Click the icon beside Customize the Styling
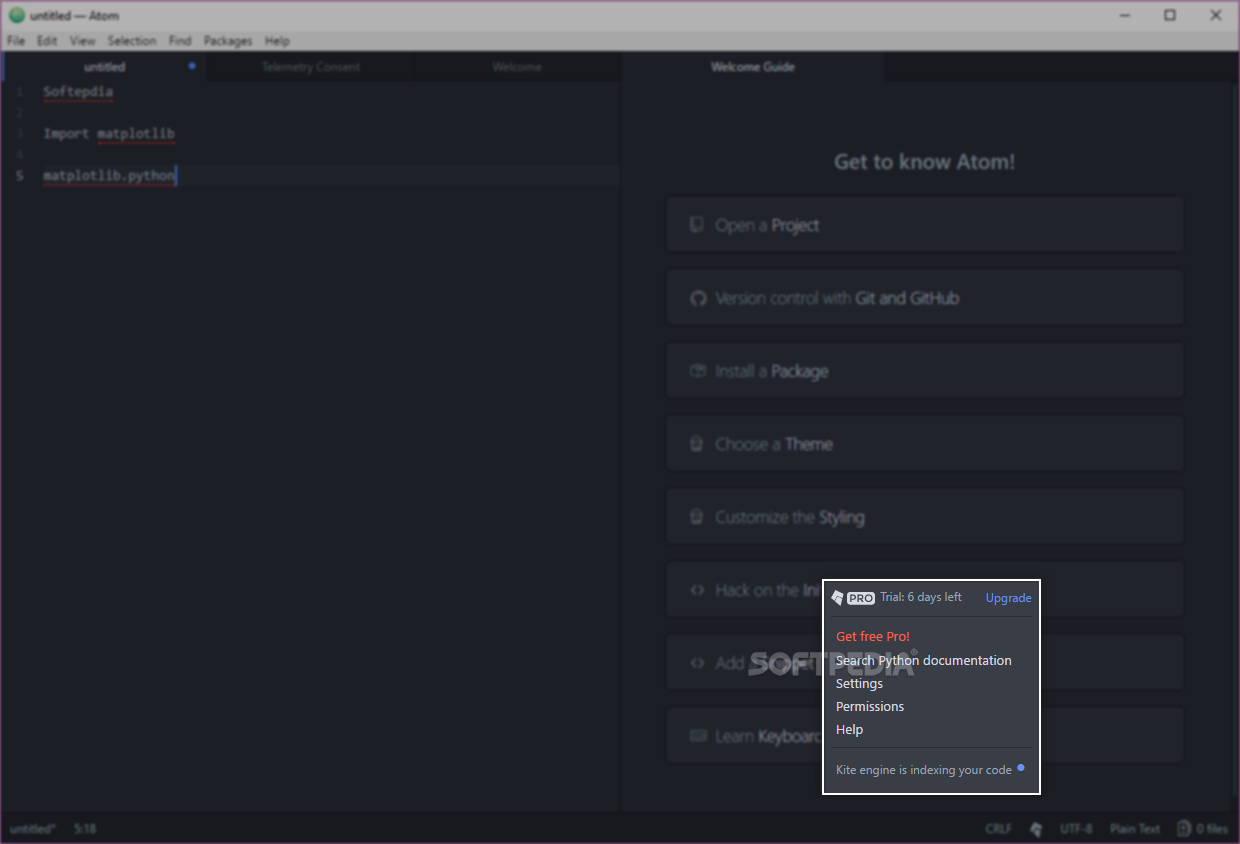 pyautogui.click(x=697, y=517)
